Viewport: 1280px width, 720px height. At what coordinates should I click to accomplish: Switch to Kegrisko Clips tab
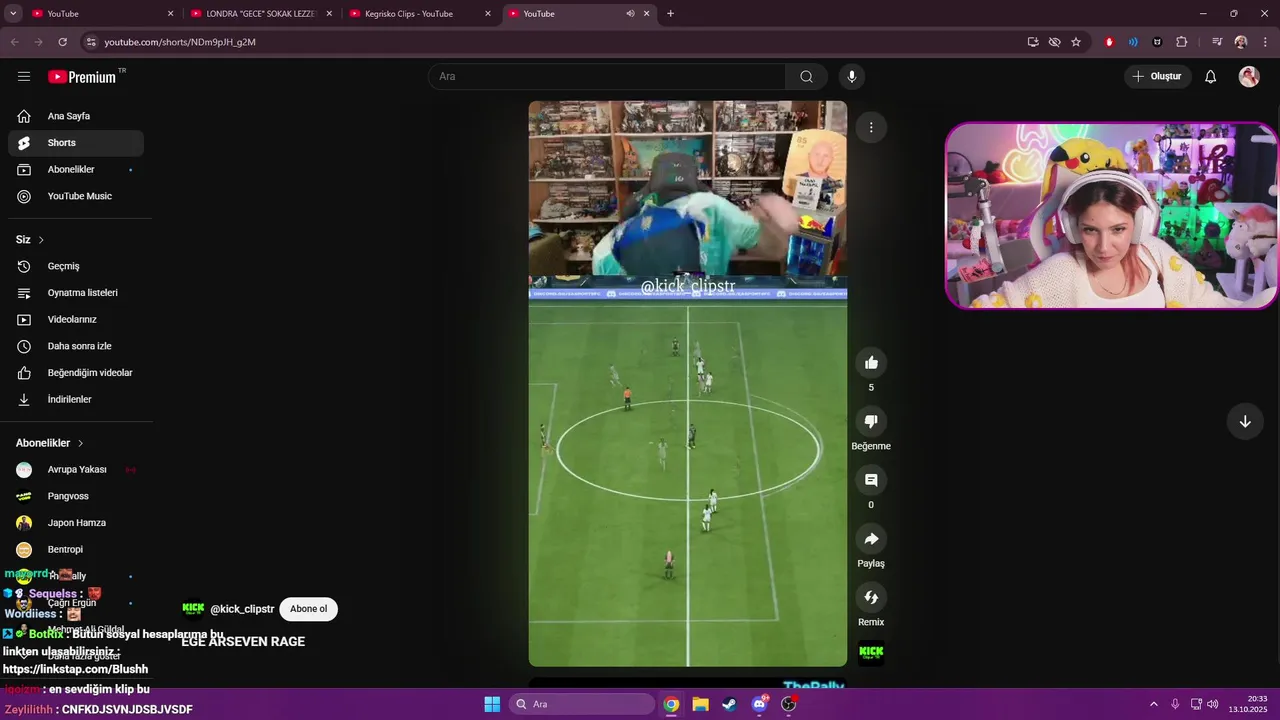click(420, 14)
